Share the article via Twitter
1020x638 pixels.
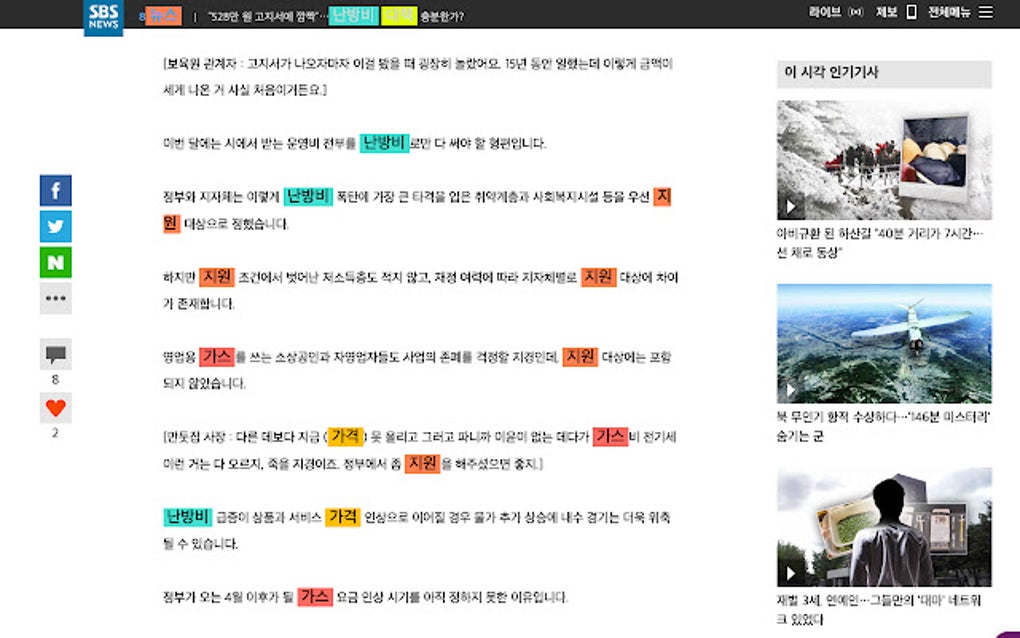[55, 227]
